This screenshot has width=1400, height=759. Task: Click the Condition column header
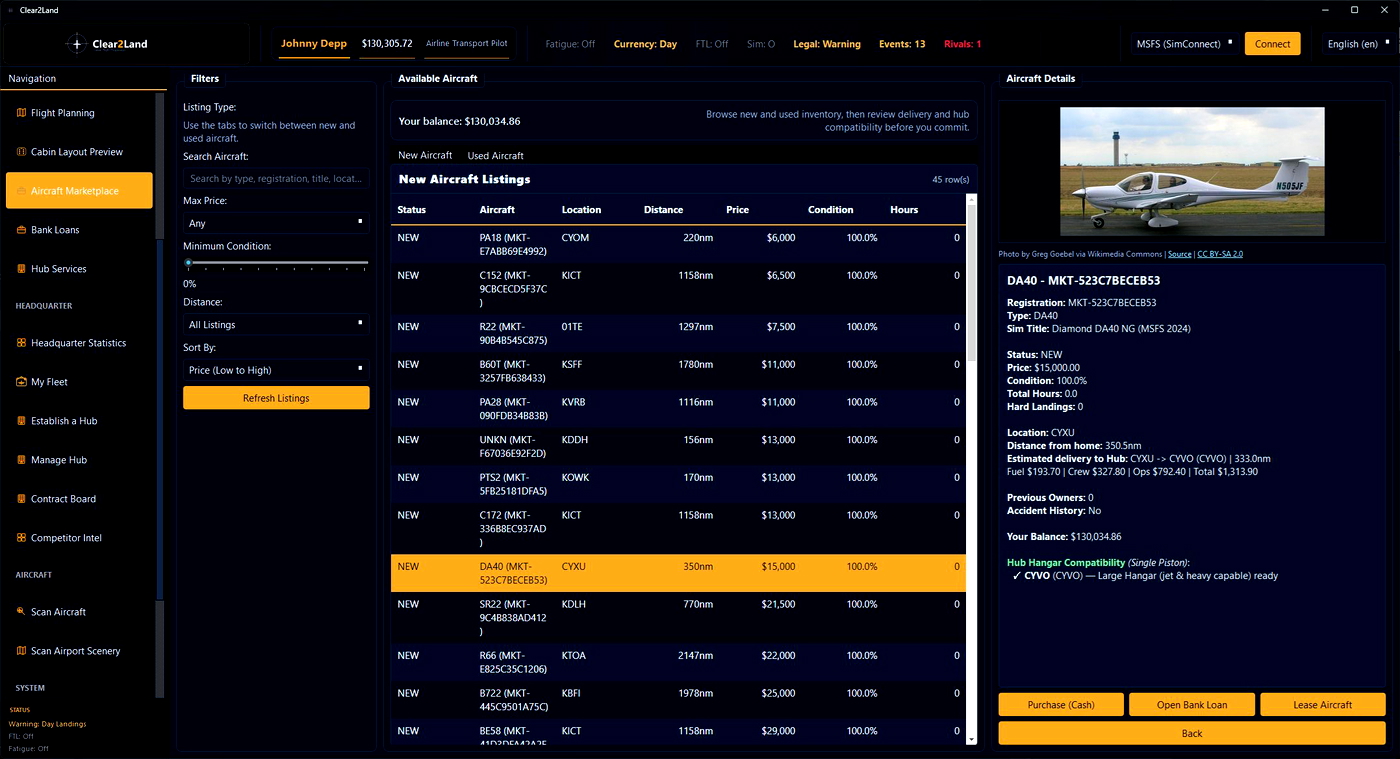tap(830, 210)
